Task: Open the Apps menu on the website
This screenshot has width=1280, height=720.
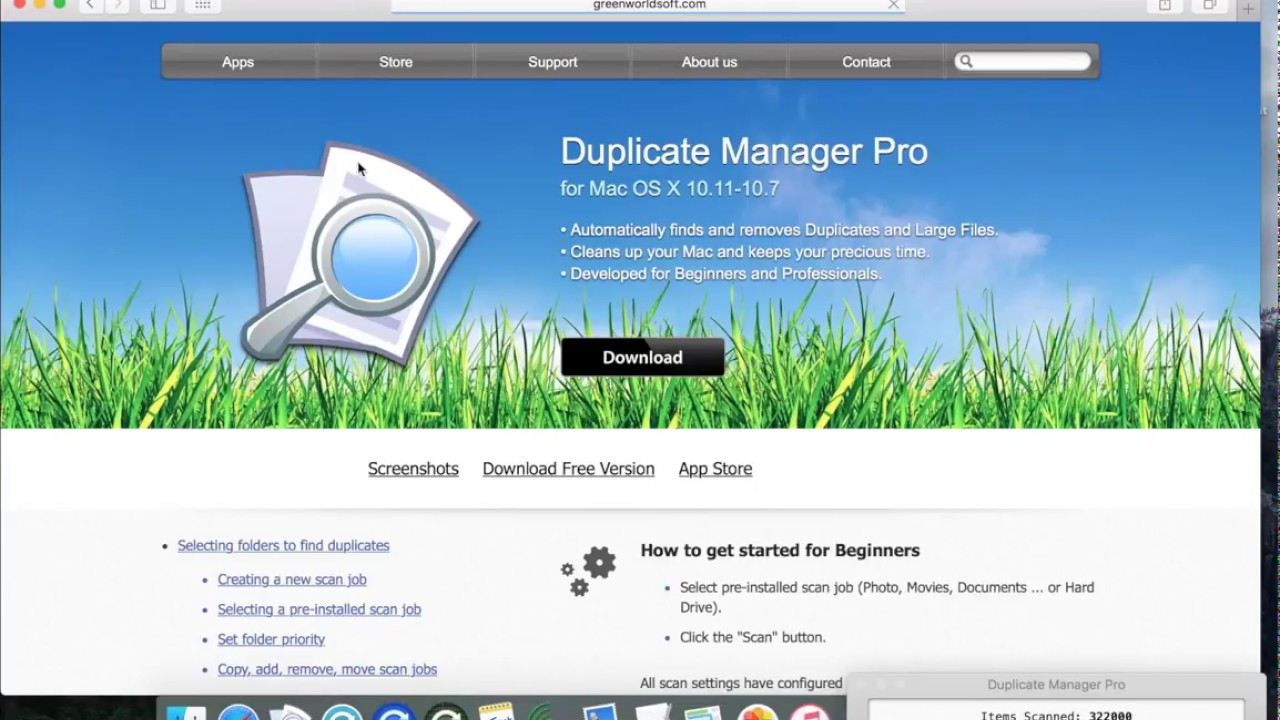Action: point(238,62)
